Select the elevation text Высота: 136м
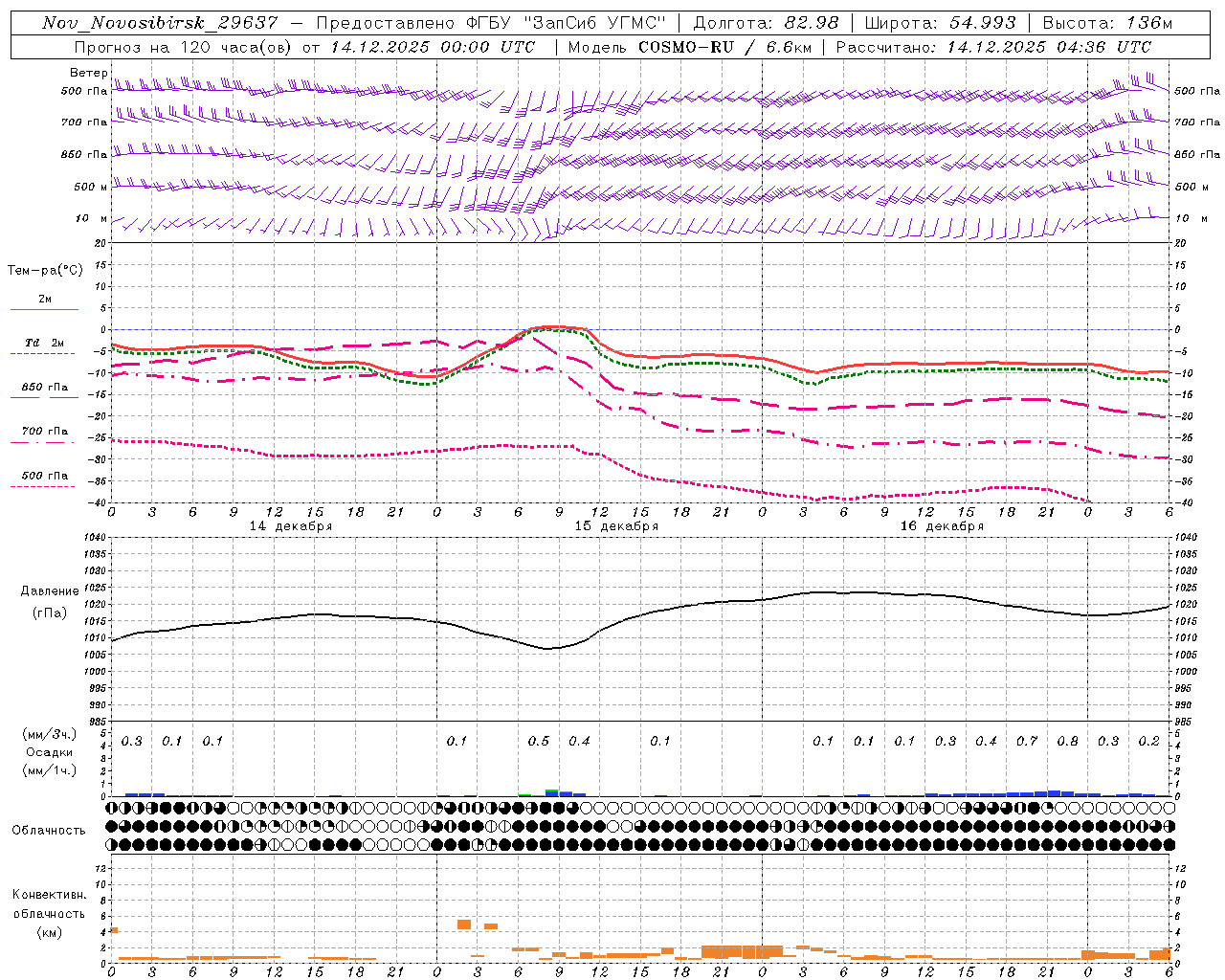Screen dimensions: 1225x980 (1107, 23)
